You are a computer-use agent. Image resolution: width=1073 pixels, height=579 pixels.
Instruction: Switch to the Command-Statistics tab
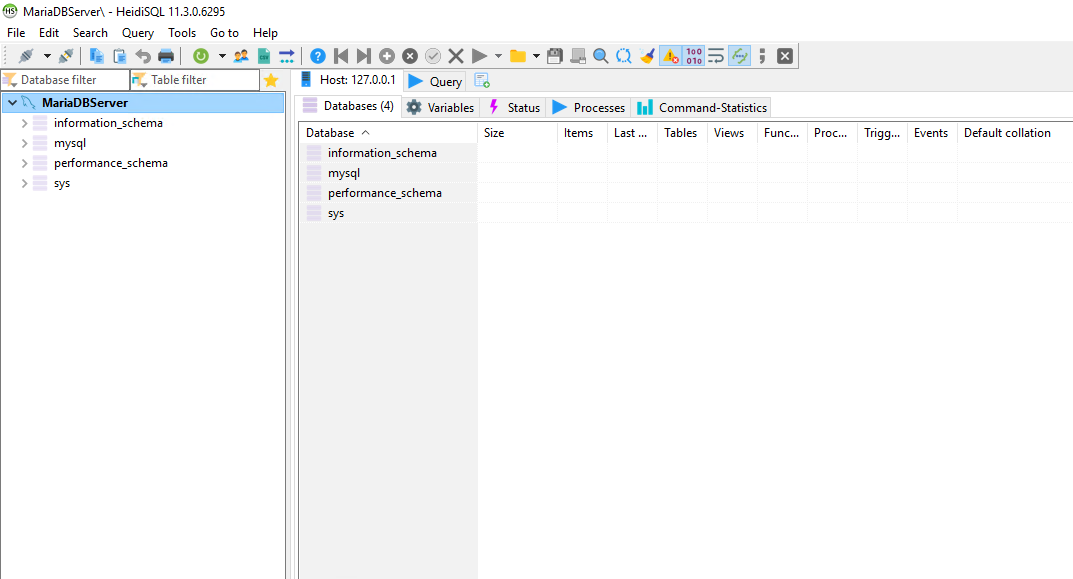tap(702, 107)
